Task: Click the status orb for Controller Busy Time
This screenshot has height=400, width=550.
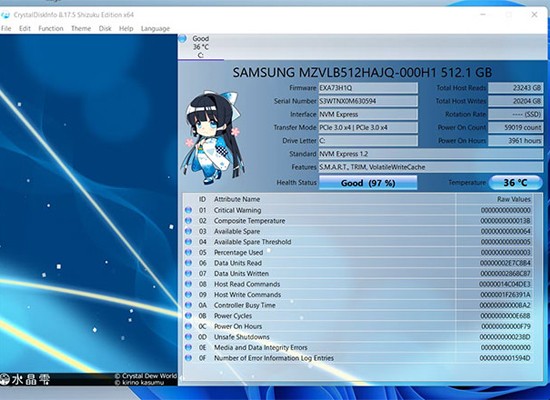Action: 189,305
